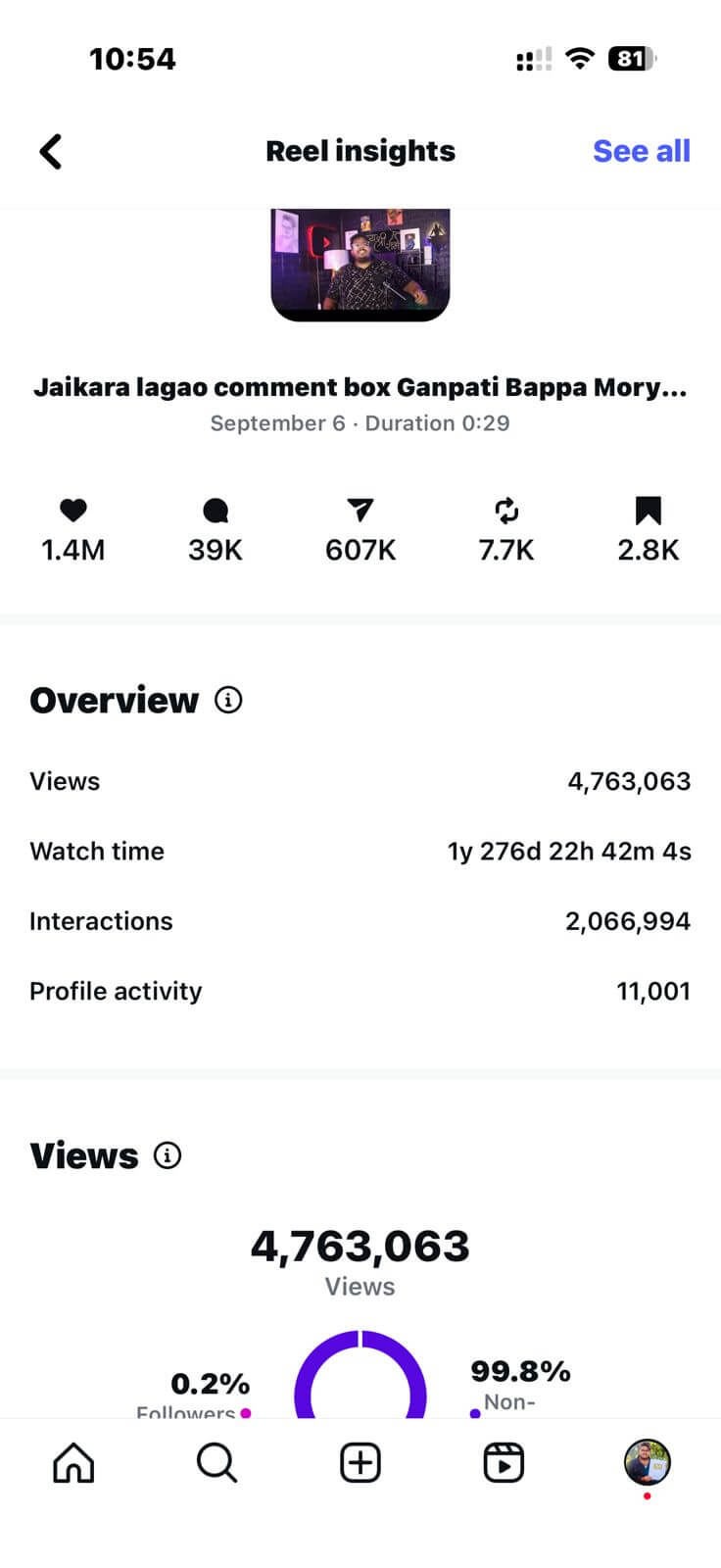Image resolution: width=721 pixels, height=1568 pixels.
Task: Tap the Interactions row value
Action: click(628, 921)
